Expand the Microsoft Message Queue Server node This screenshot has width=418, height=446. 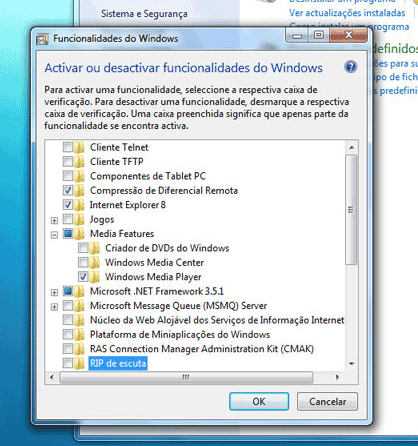coord(54,307)
